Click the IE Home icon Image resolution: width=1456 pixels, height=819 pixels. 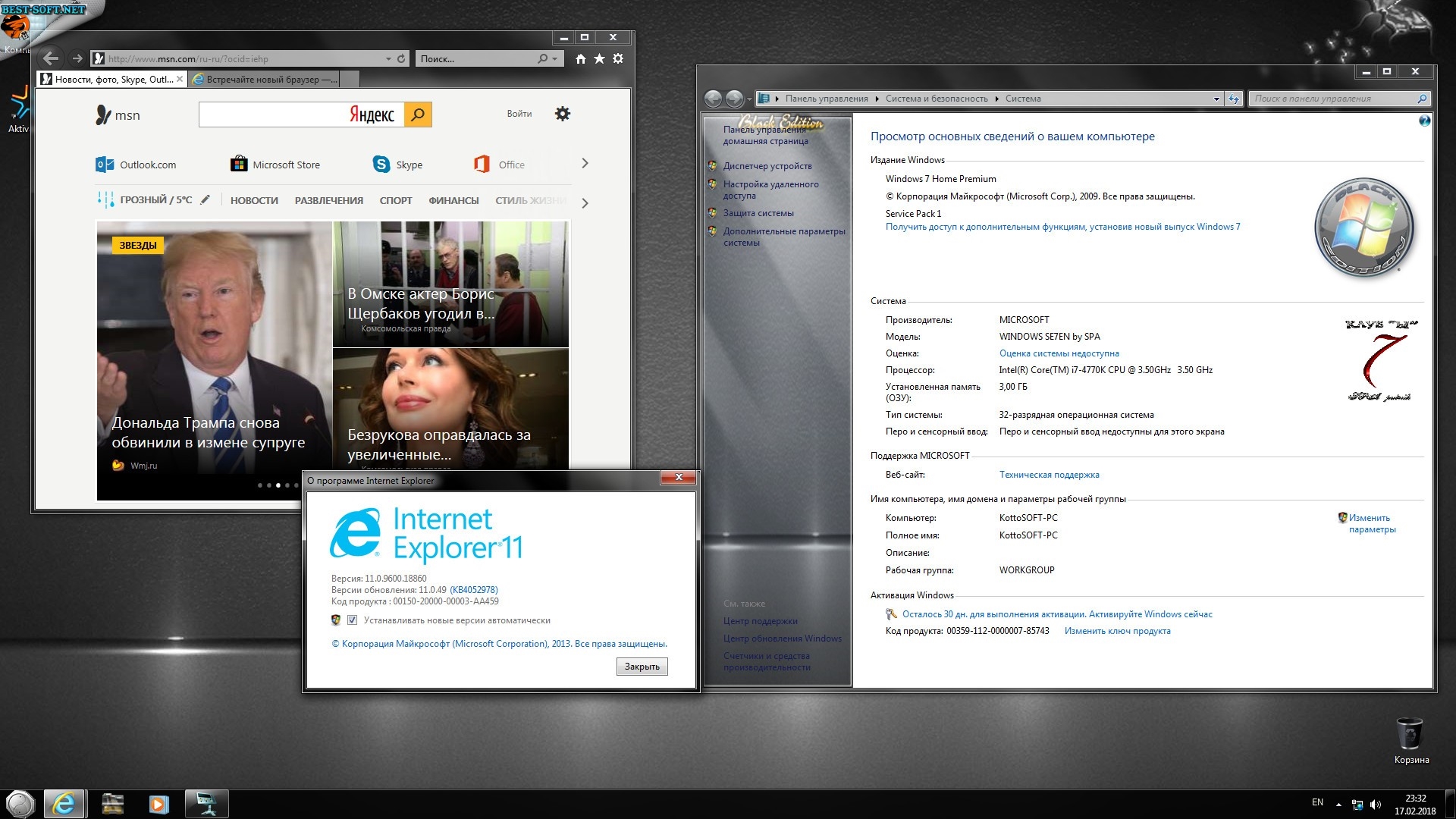click(x=580, y=58)
